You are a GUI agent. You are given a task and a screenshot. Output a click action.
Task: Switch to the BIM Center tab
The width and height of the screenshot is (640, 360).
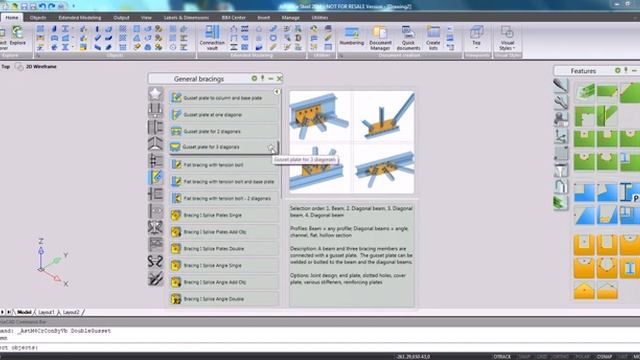233,18
